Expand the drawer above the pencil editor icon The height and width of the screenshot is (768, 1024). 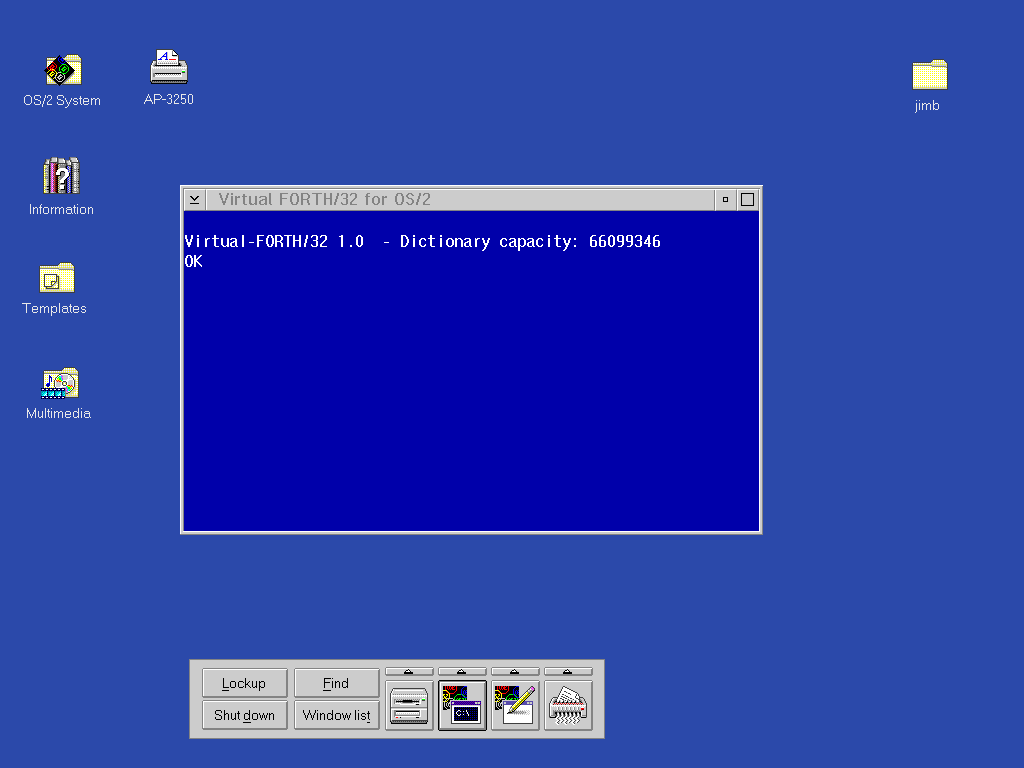click(515, 671)
